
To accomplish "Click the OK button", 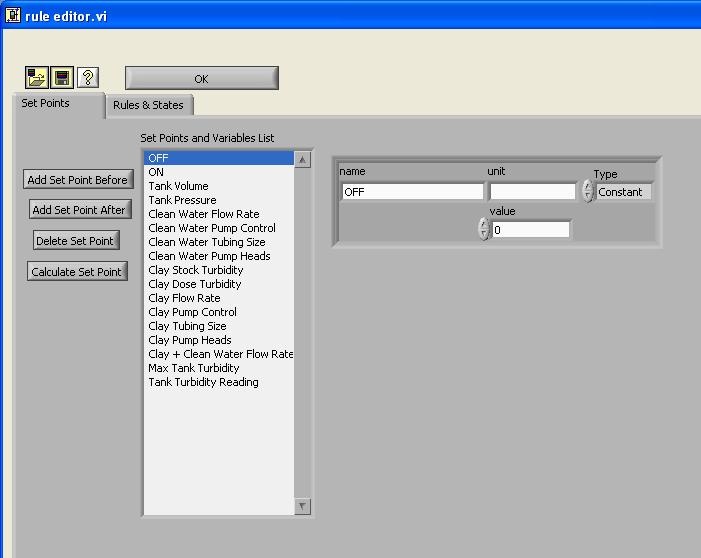I will click(202, 79).
